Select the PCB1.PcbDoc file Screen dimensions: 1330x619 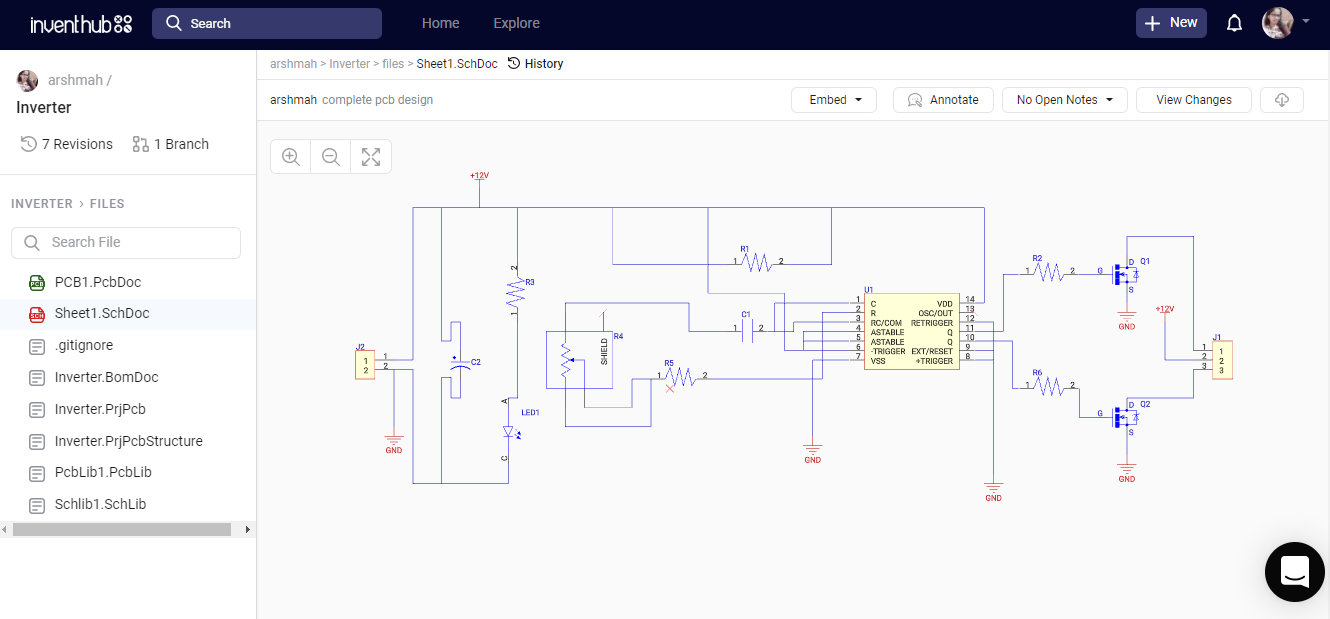coord(98,282)
